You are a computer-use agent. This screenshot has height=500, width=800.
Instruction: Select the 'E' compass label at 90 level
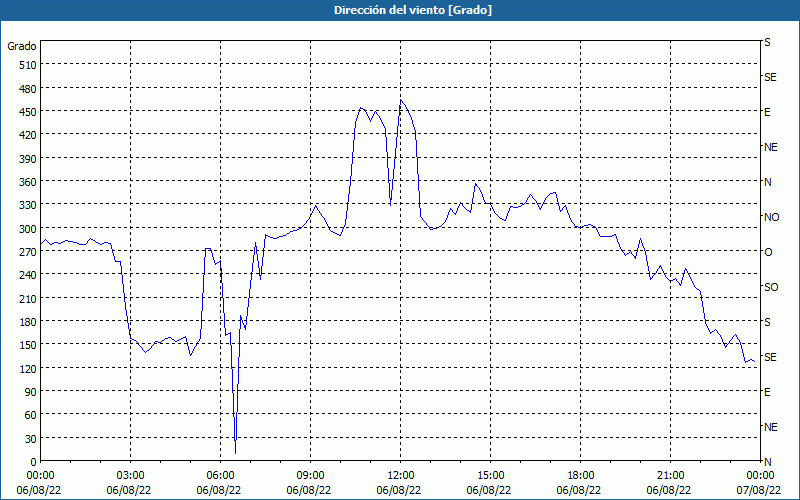[x=767, y=392]
